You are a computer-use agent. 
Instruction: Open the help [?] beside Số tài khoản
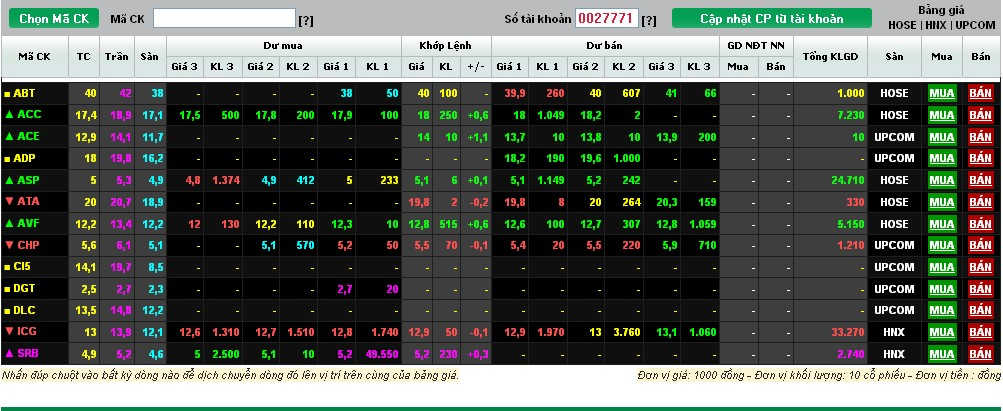pos(649,20)
